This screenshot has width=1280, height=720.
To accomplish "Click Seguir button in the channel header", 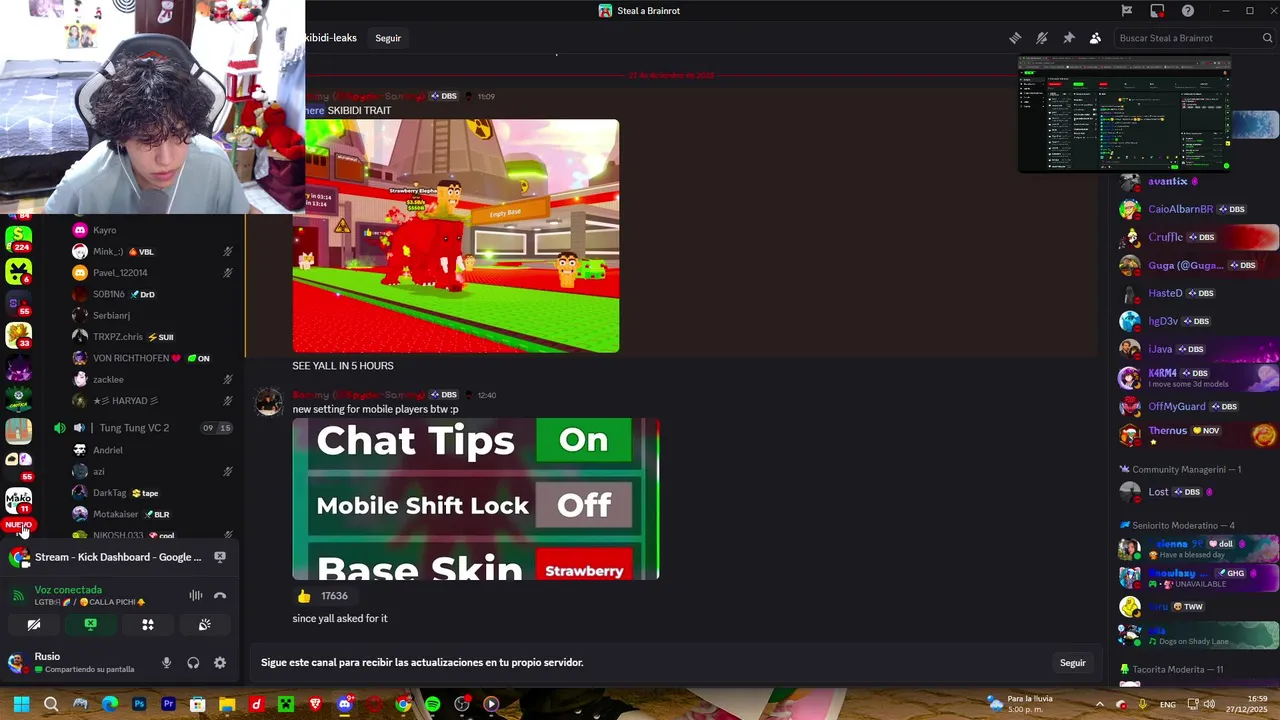I will 388,38.
